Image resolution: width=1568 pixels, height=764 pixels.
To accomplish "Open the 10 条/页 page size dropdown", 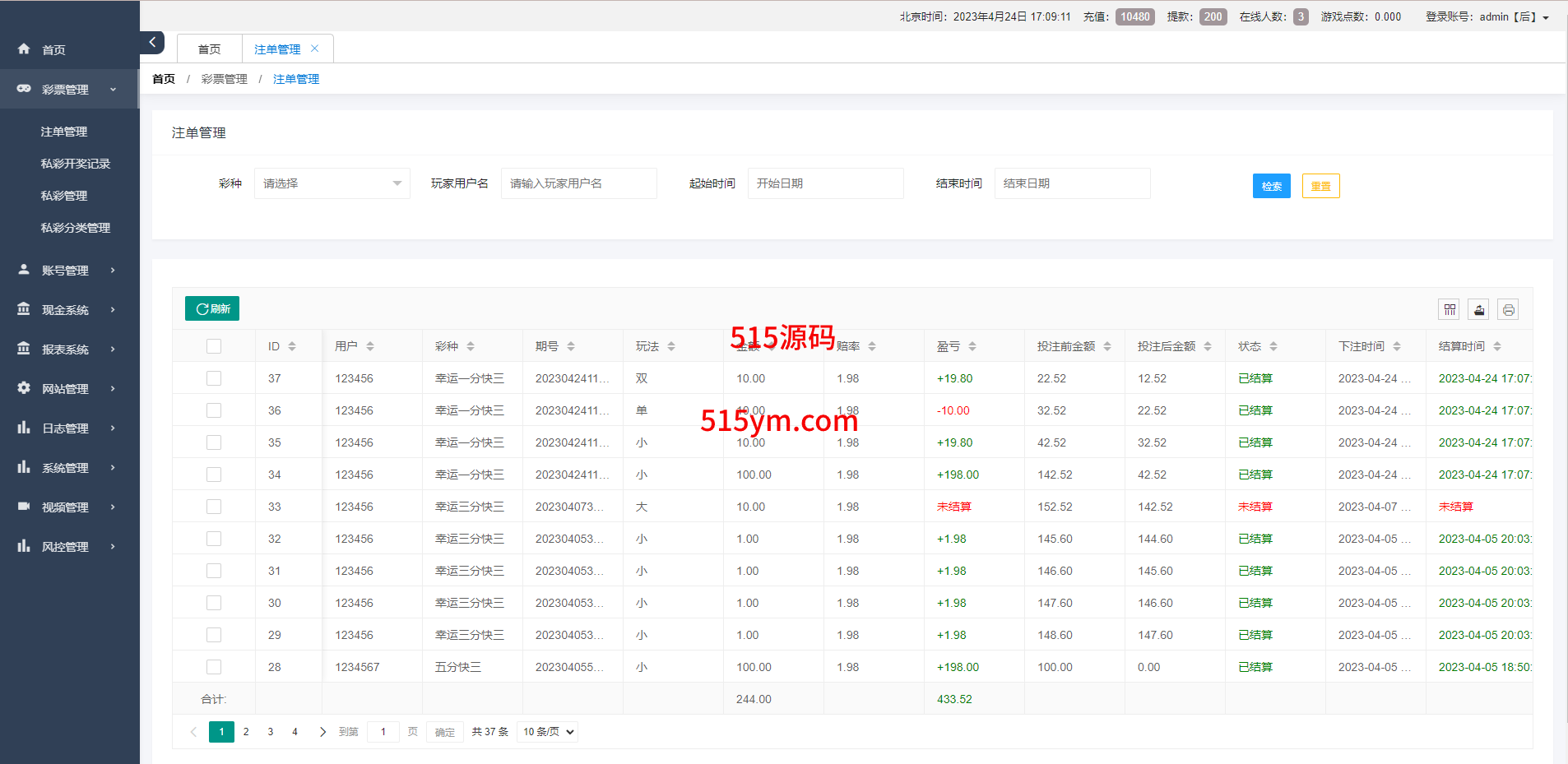I will pos(547,731).
